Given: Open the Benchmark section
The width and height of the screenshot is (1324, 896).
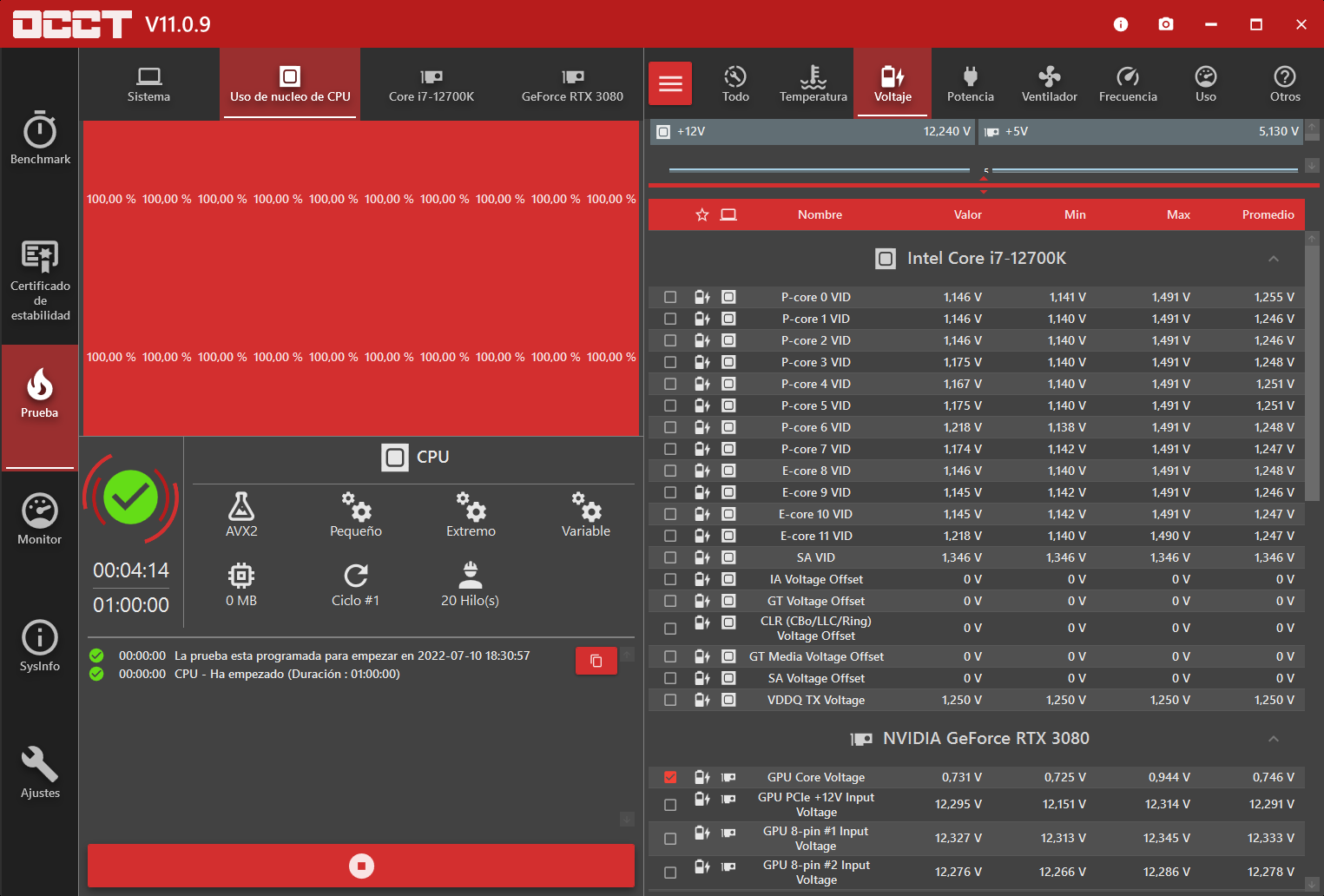Looking at the screenshot, I should pos(40,137).
